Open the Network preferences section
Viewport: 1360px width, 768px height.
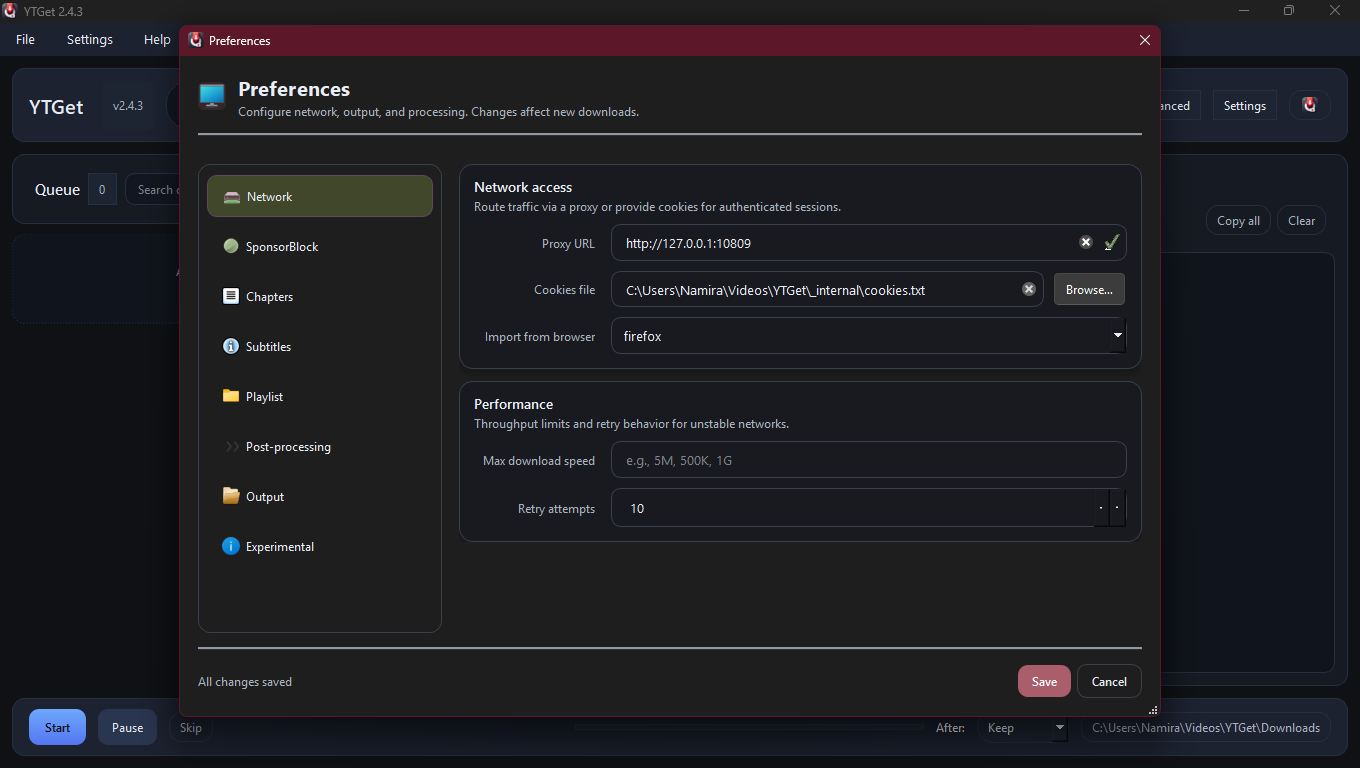coord(320,196)
